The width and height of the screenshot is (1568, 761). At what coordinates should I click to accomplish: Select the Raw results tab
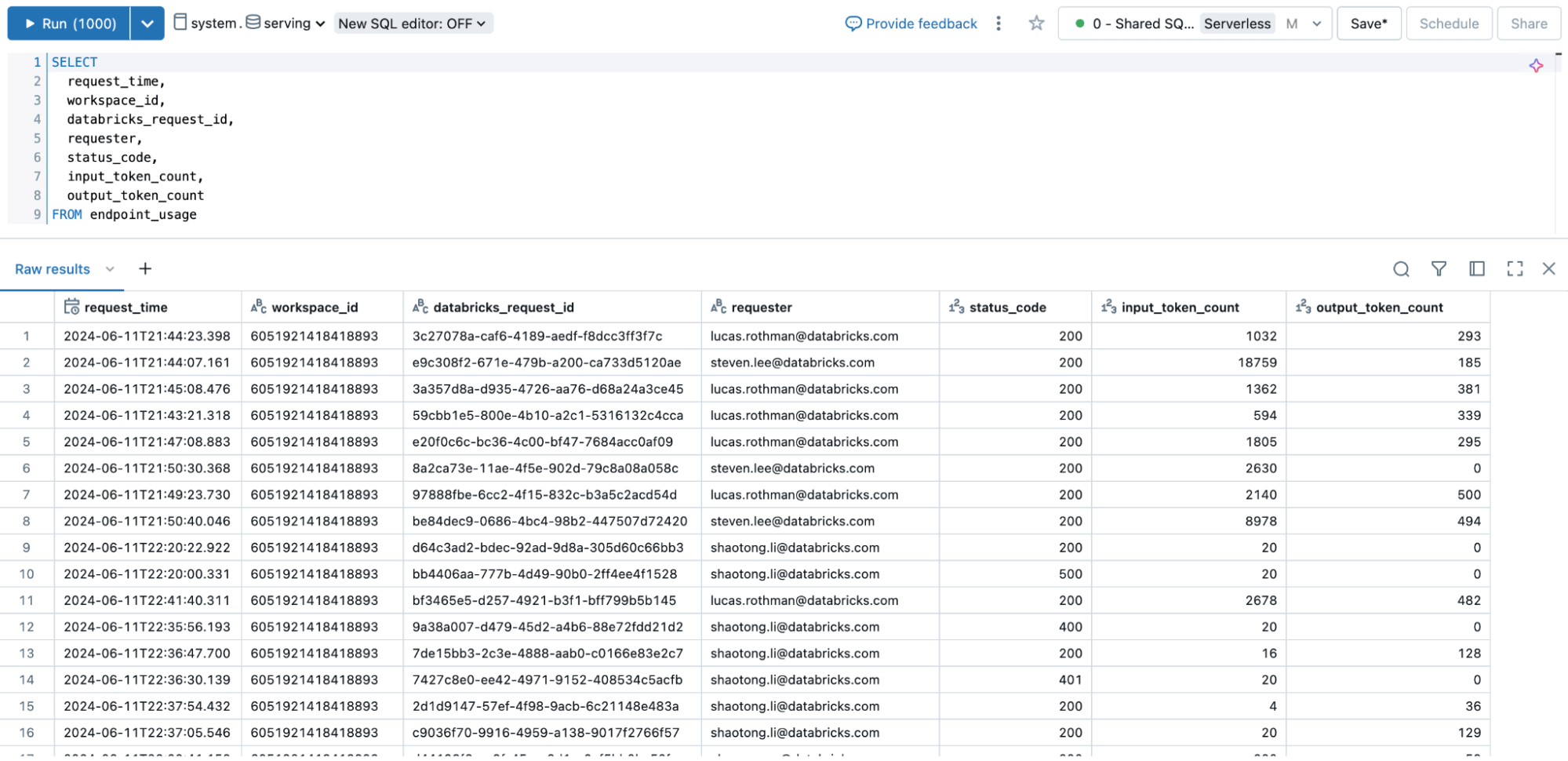click(53, 269)
